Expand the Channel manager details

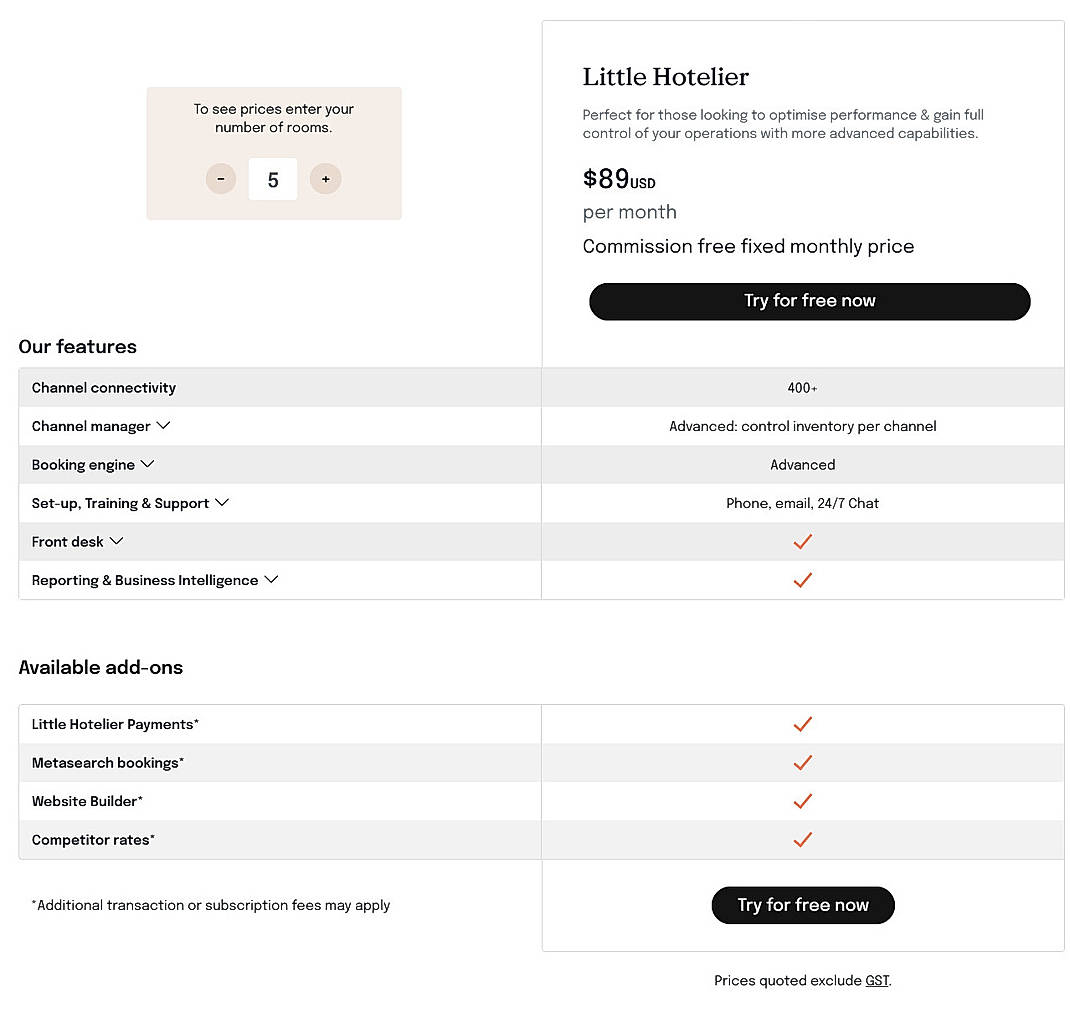tap(164, 425)
